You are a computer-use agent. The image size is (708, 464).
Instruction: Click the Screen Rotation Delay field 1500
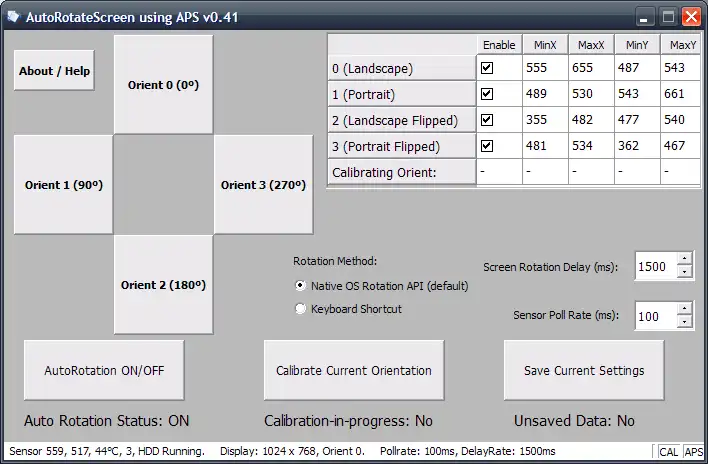(656, 266)
